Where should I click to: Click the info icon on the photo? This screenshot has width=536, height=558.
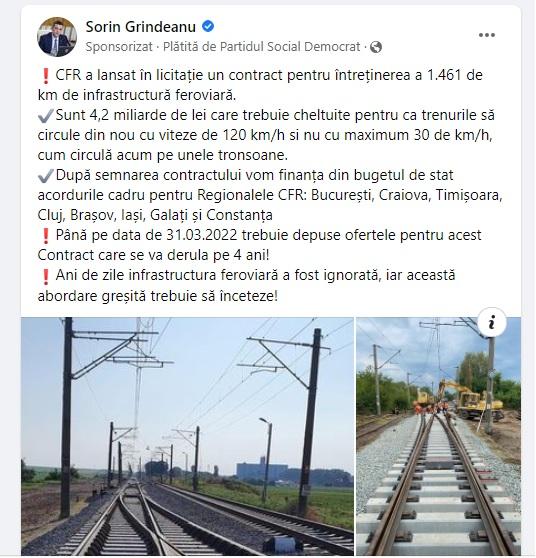(492, 323)
